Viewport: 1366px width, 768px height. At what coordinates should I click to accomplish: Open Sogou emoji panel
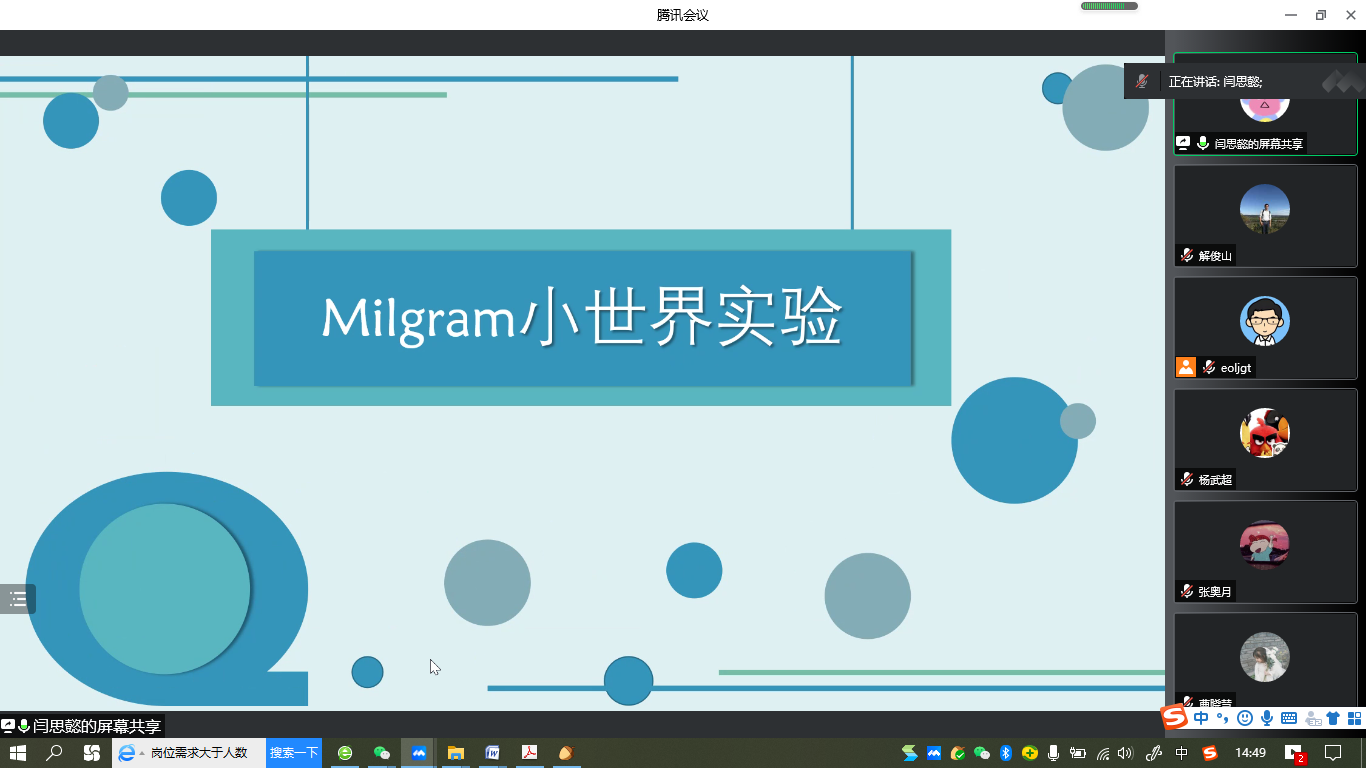(1245, 718)
